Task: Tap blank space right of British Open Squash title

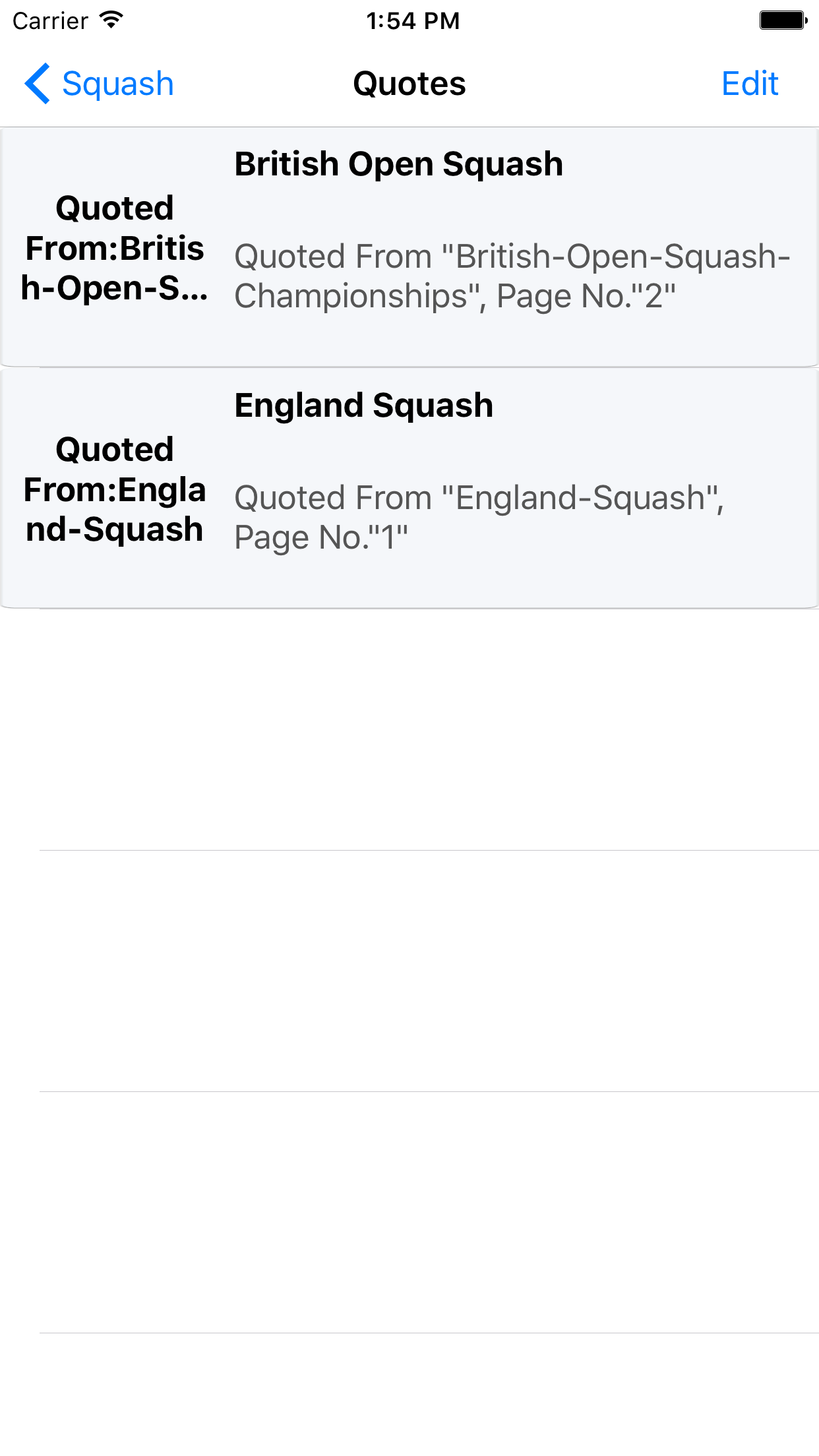Action: (x=686, y=164)
